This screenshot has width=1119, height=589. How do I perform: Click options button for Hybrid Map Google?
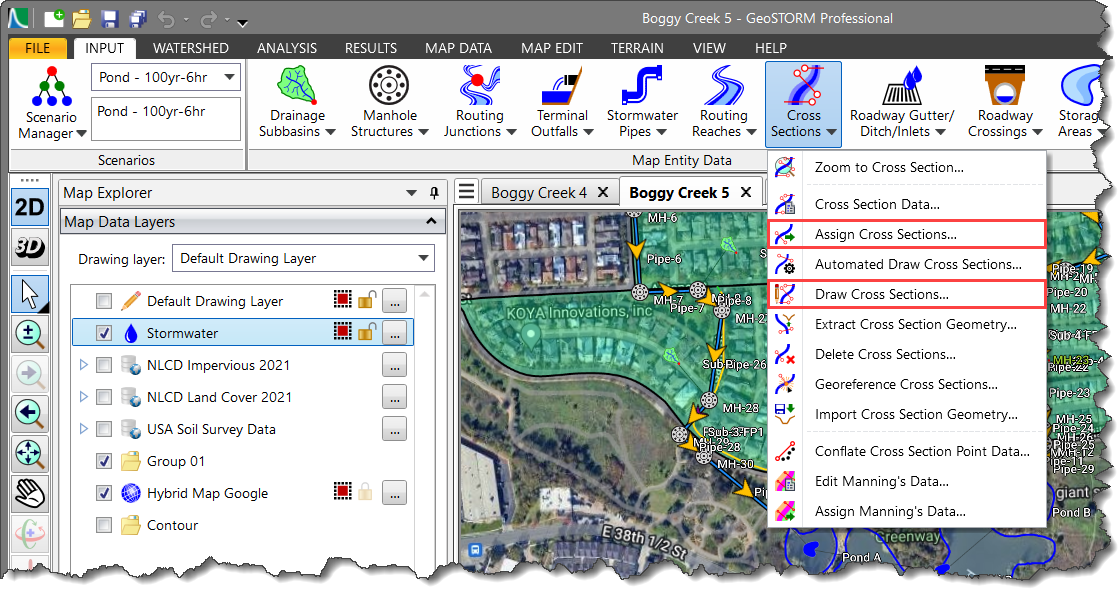tap(394, 493)
